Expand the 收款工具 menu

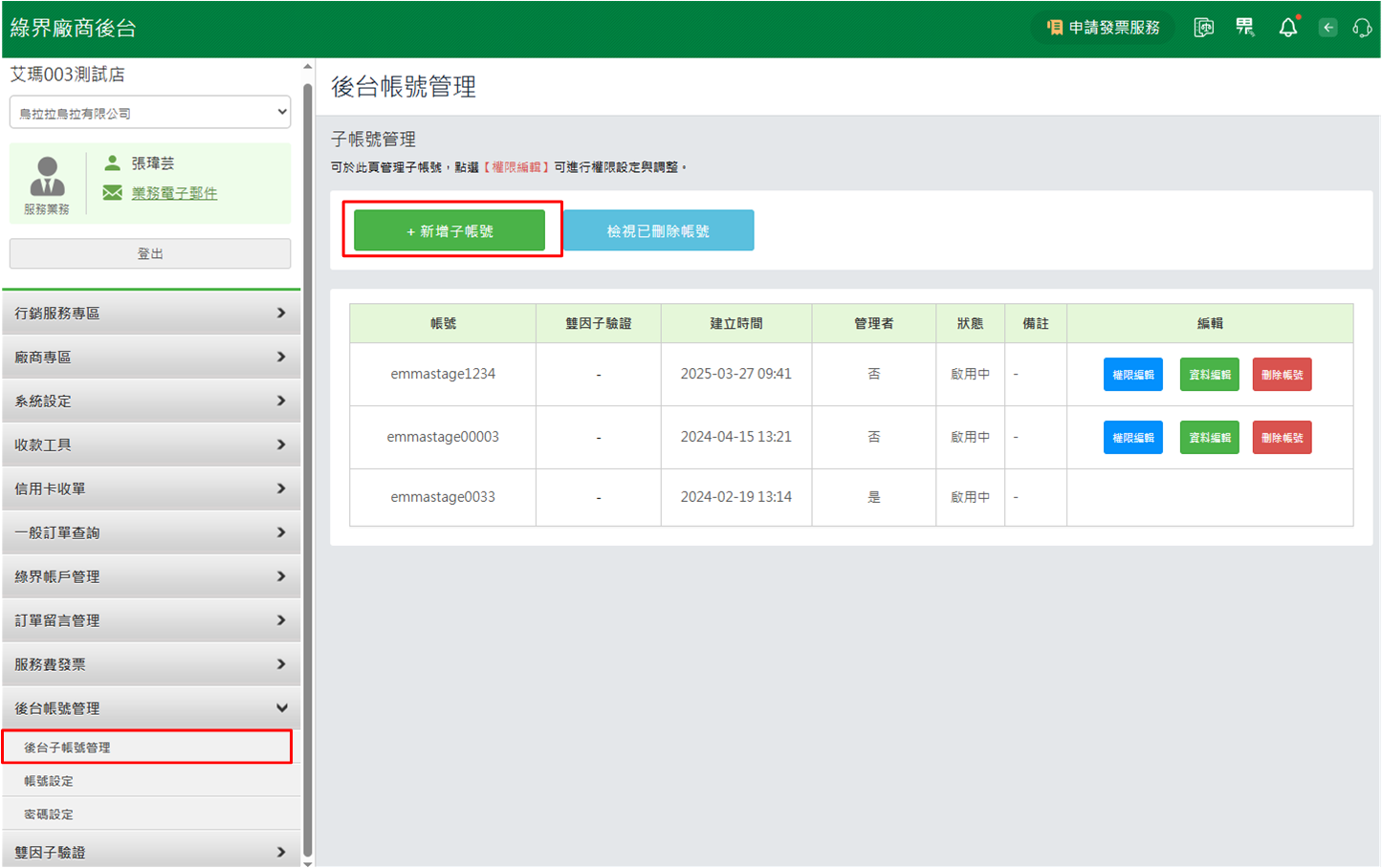coord(151,445)
